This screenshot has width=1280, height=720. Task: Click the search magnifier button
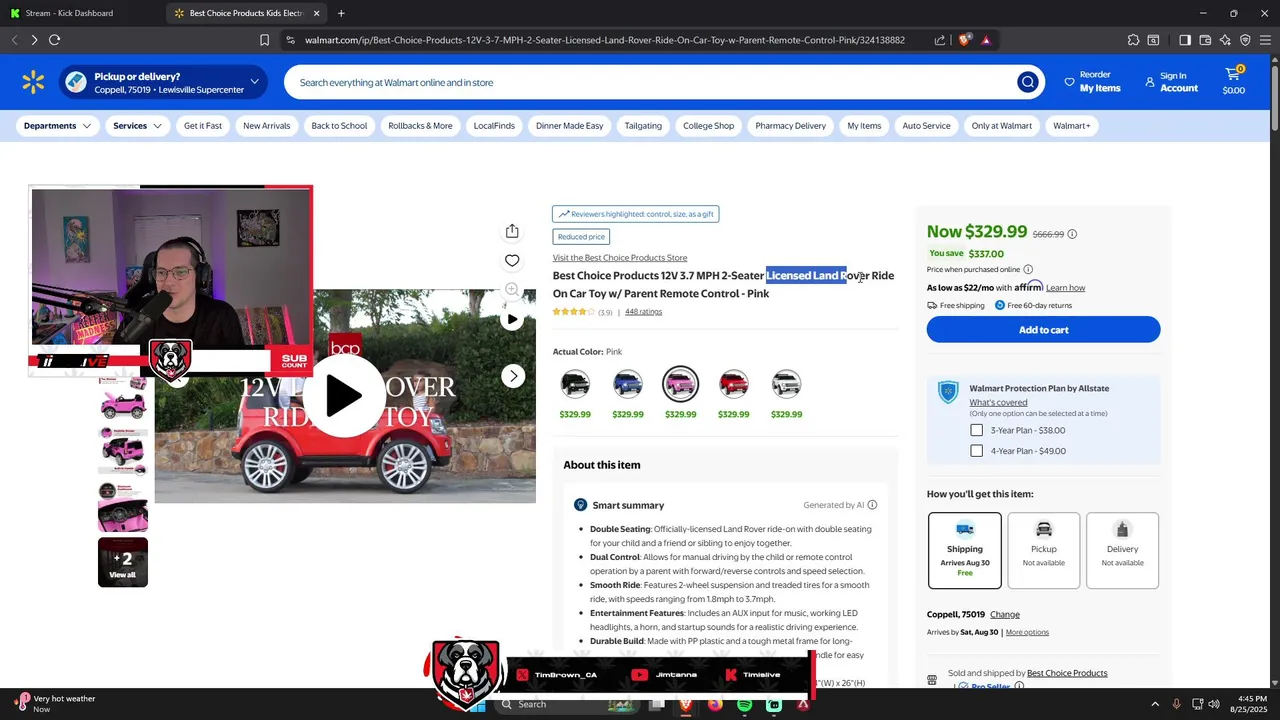coord(1027,82)
